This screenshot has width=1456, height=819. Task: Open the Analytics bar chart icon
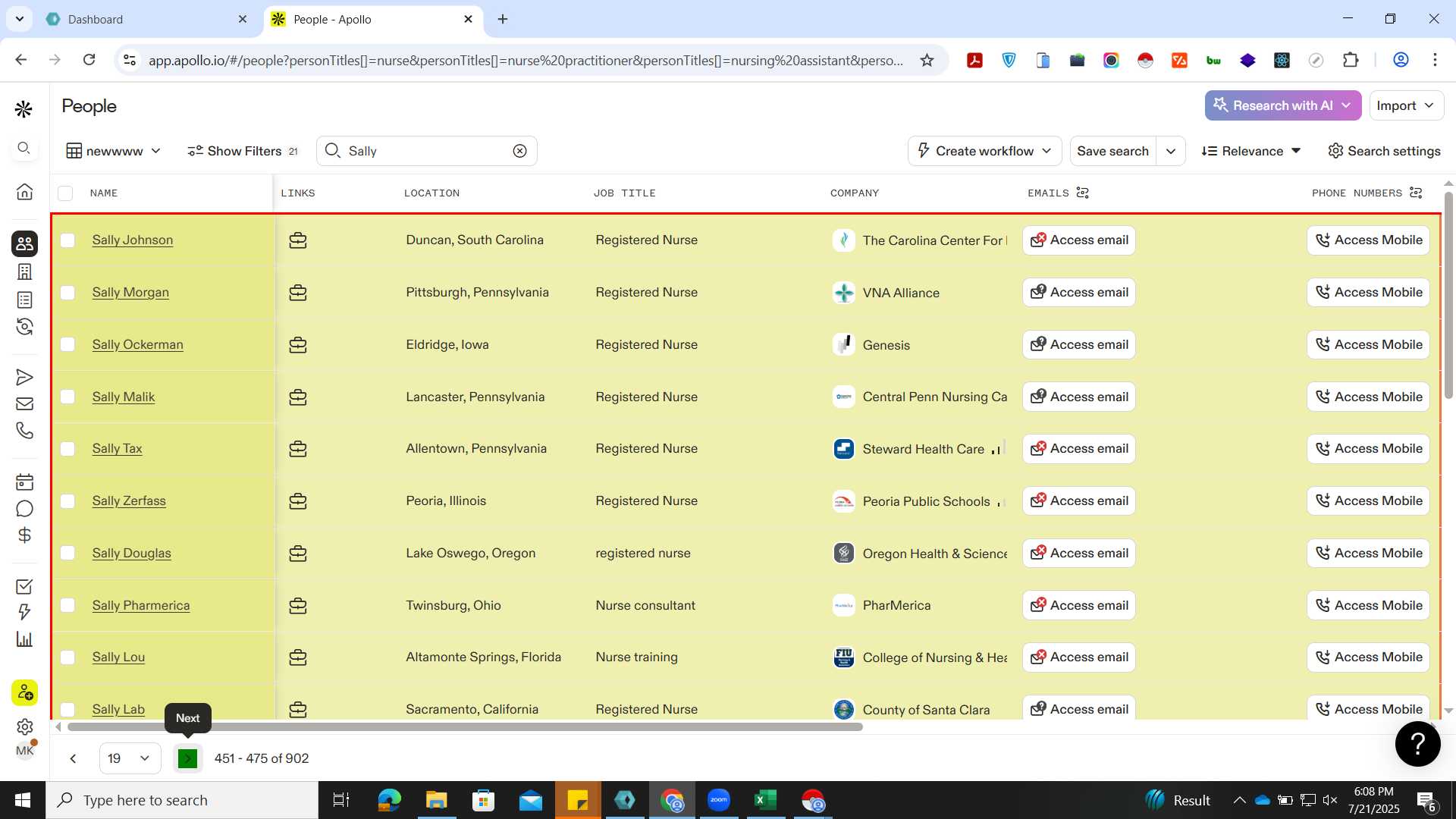coord(24,639)
